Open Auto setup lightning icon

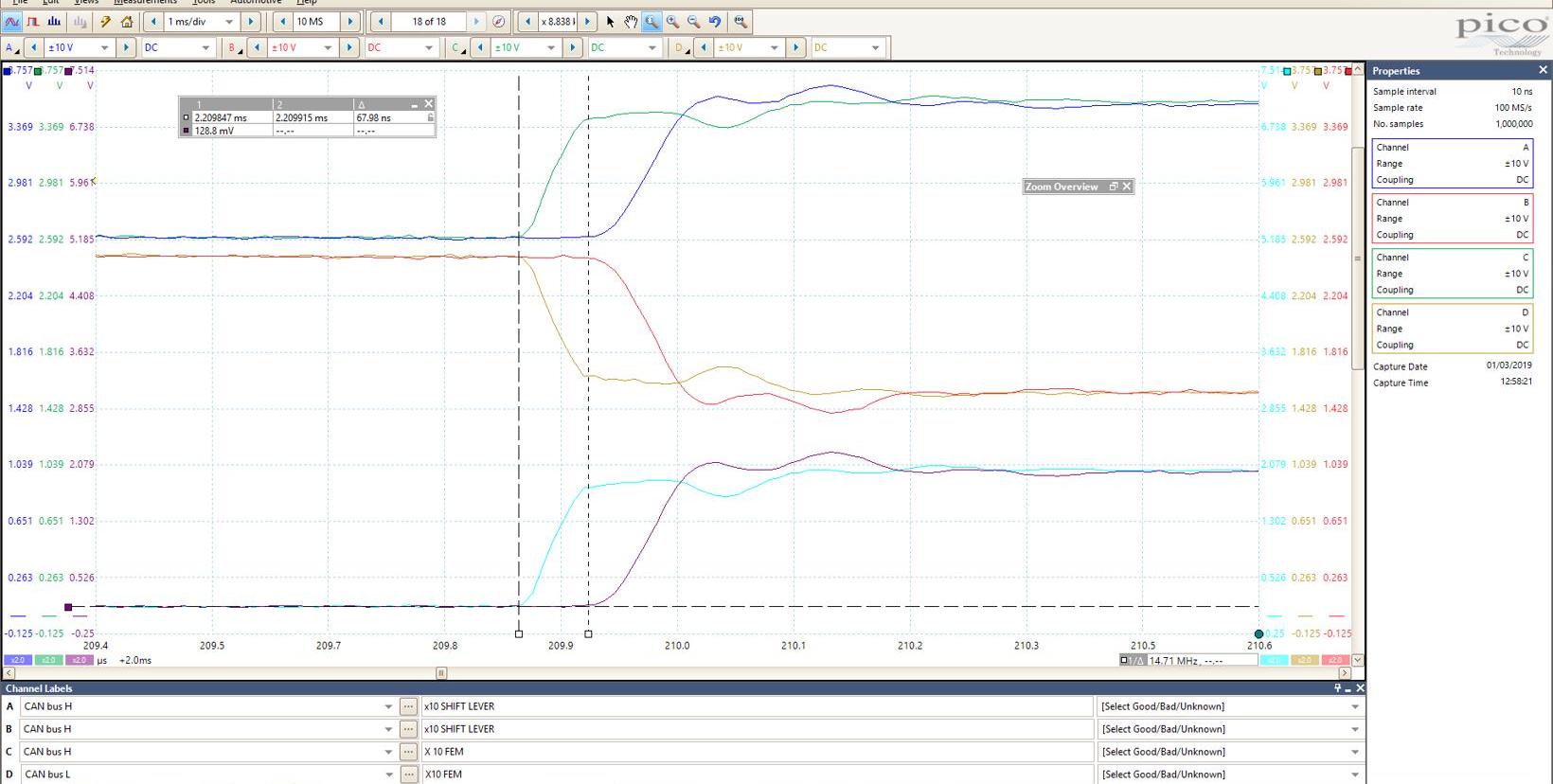106,22
